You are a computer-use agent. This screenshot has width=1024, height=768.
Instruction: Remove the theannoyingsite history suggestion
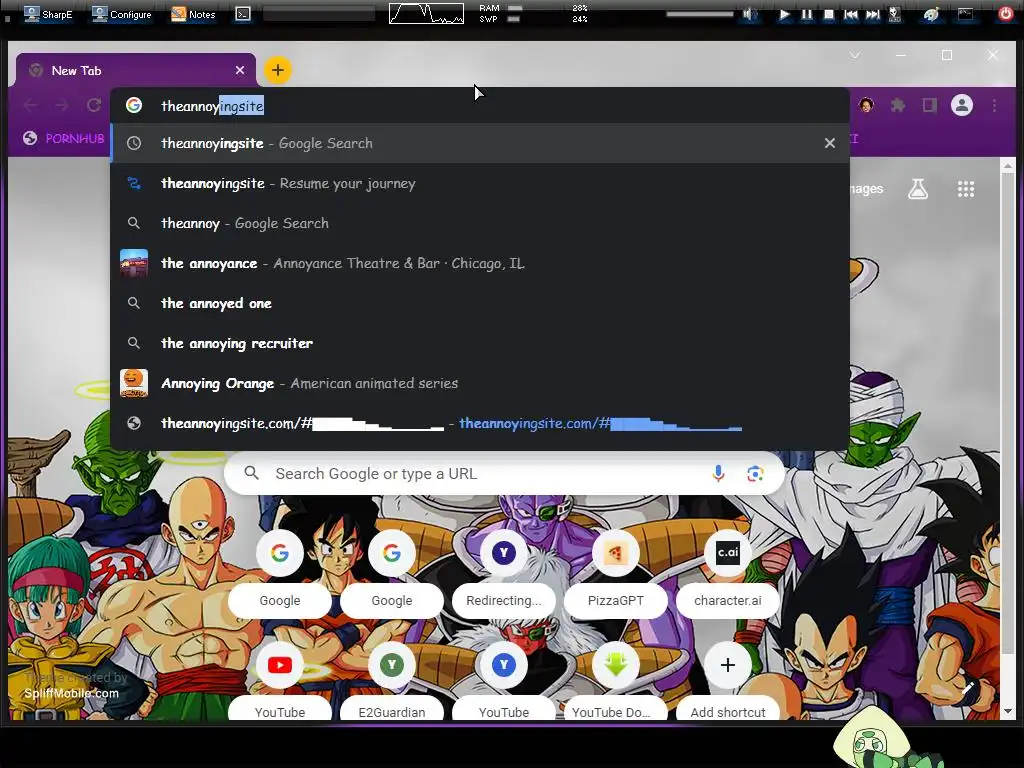click(829, 143)
